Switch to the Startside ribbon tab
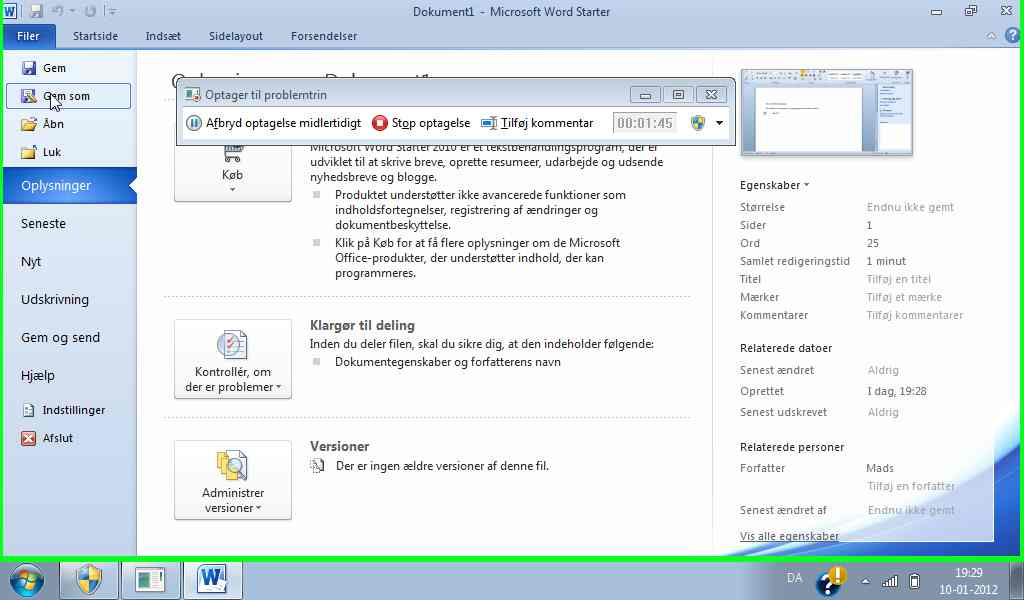 (95, 36)
